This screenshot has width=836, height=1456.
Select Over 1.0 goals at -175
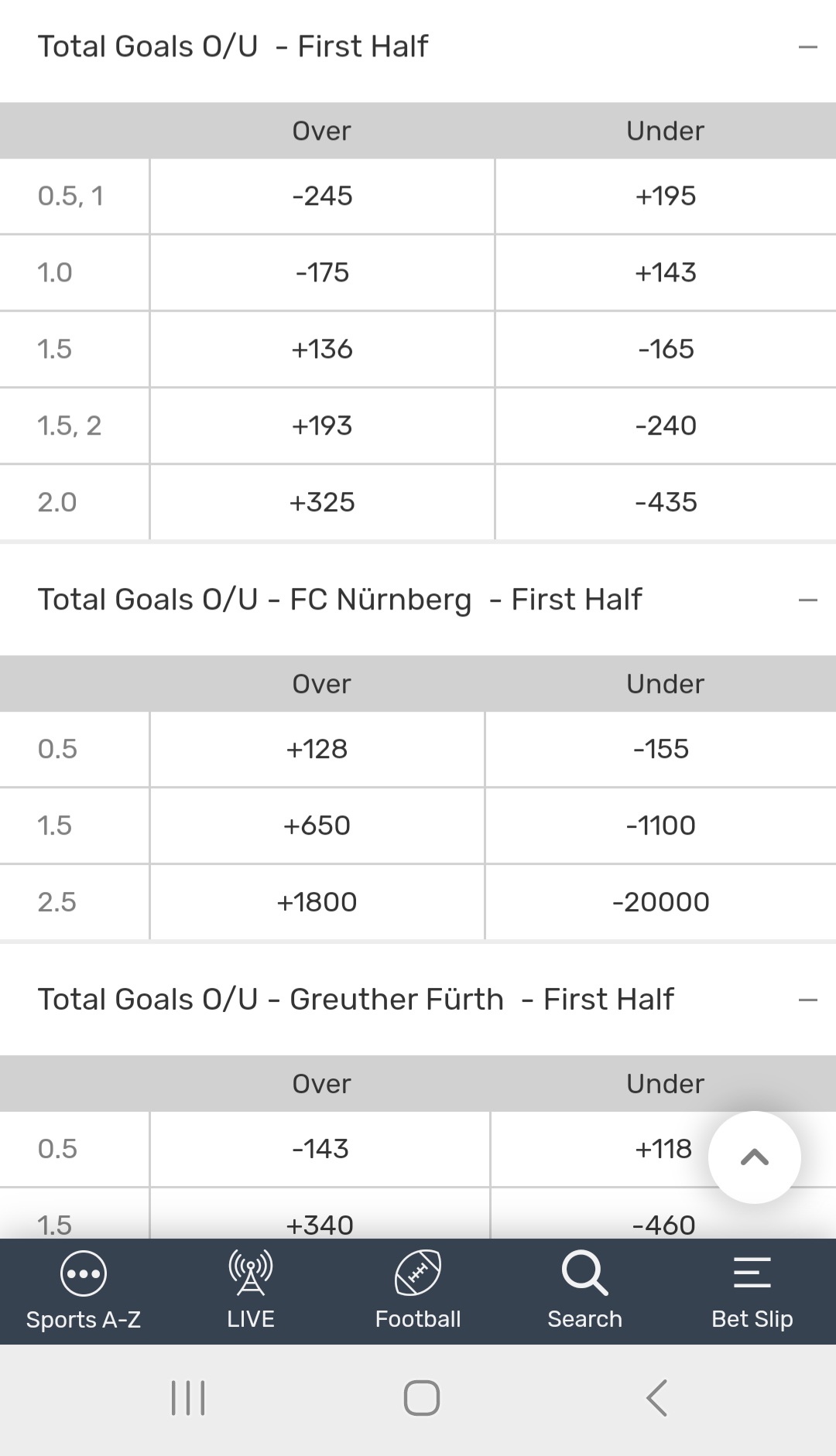322,272
